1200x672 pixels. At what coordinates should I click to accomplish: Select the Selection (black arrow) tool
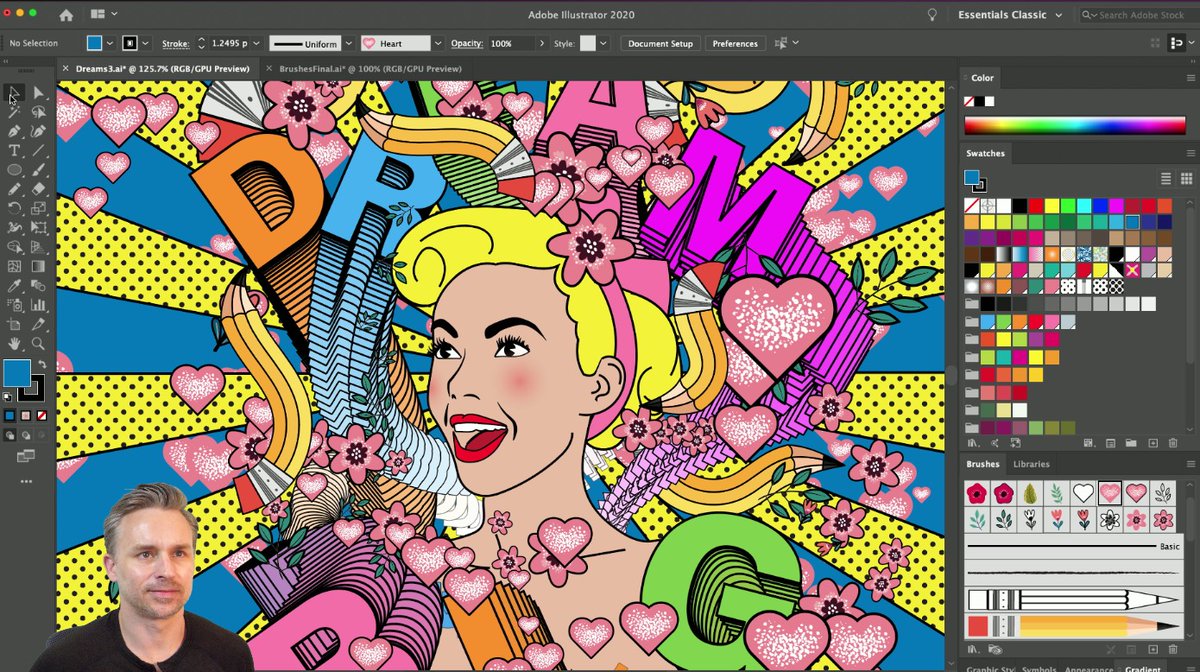point(14,92)
